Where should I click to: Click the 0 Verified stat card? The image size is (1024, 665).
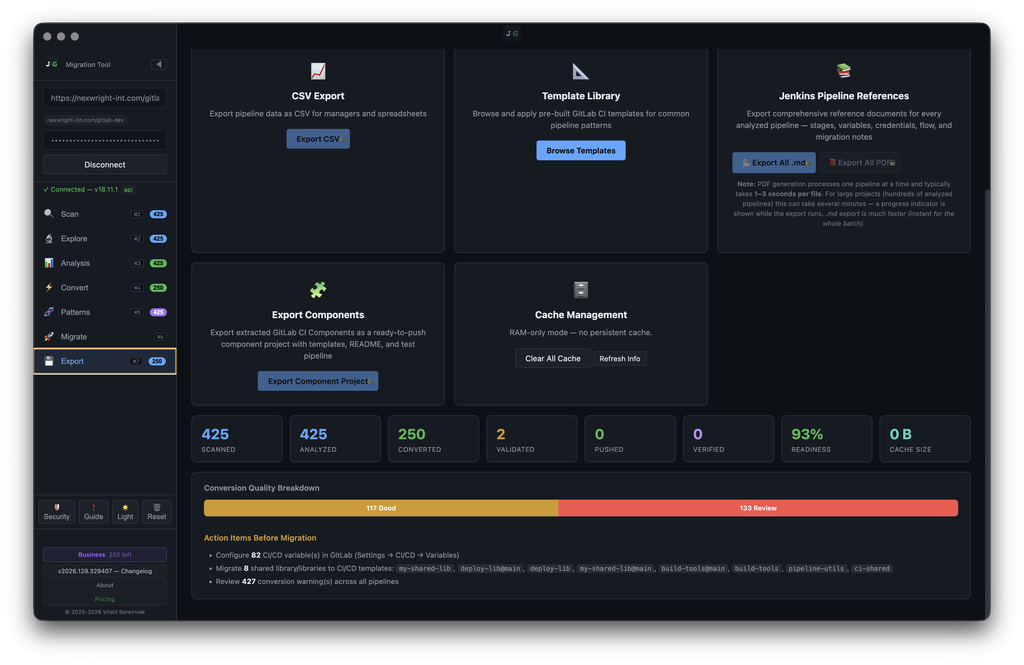pos(728,439)
